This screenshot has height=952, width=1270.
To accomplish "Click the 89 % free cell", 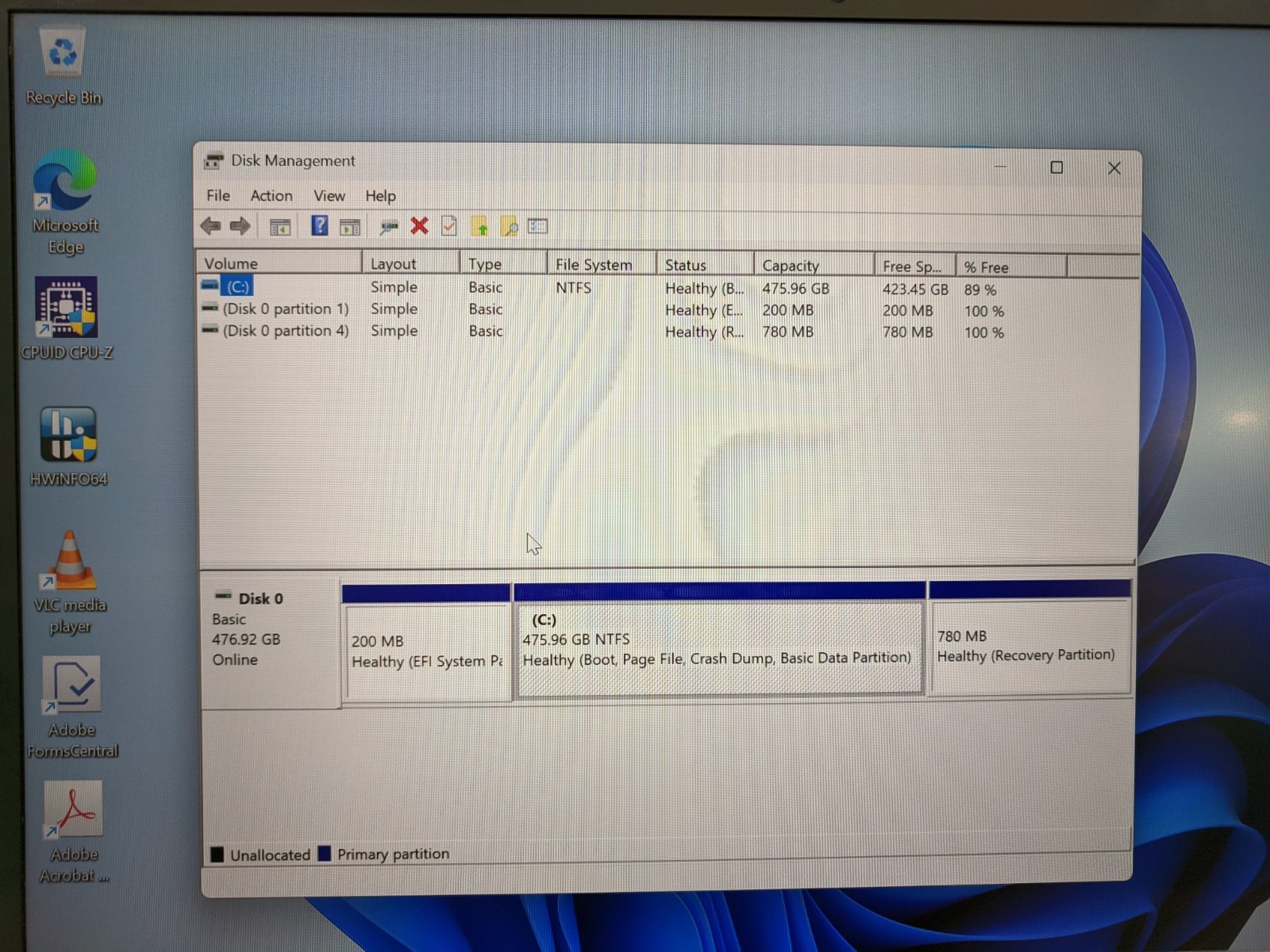I will (979, 290).
